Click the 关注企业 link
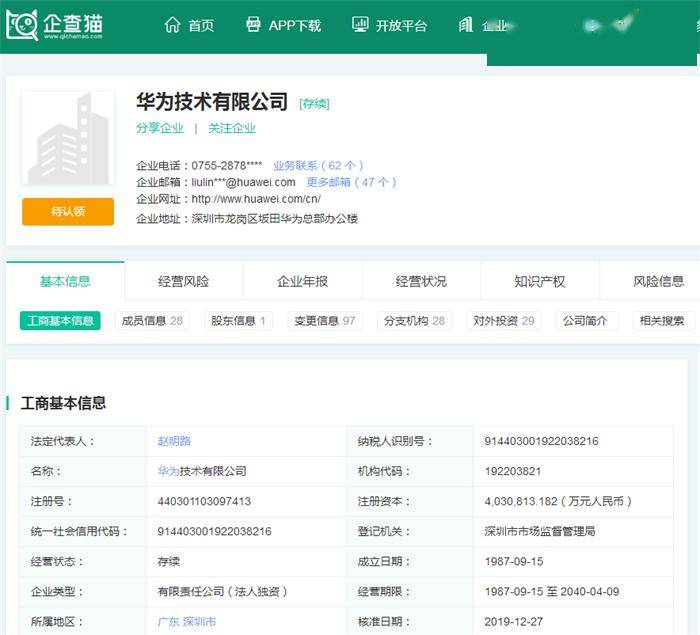The image size is (700, 635). (x=232, y=128)
